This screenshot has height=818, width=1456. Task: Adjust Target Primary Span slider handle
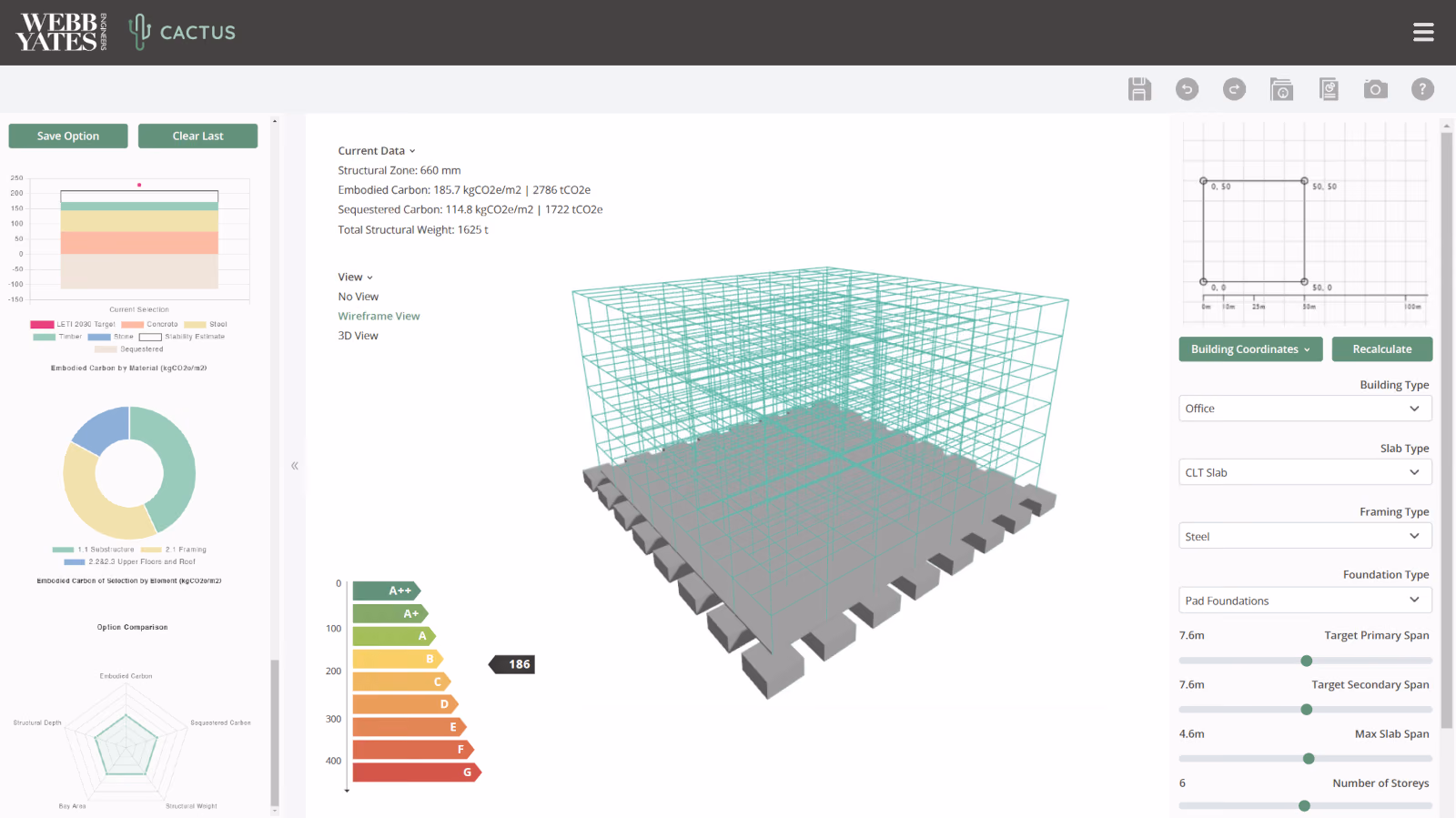coord(1307,661)
